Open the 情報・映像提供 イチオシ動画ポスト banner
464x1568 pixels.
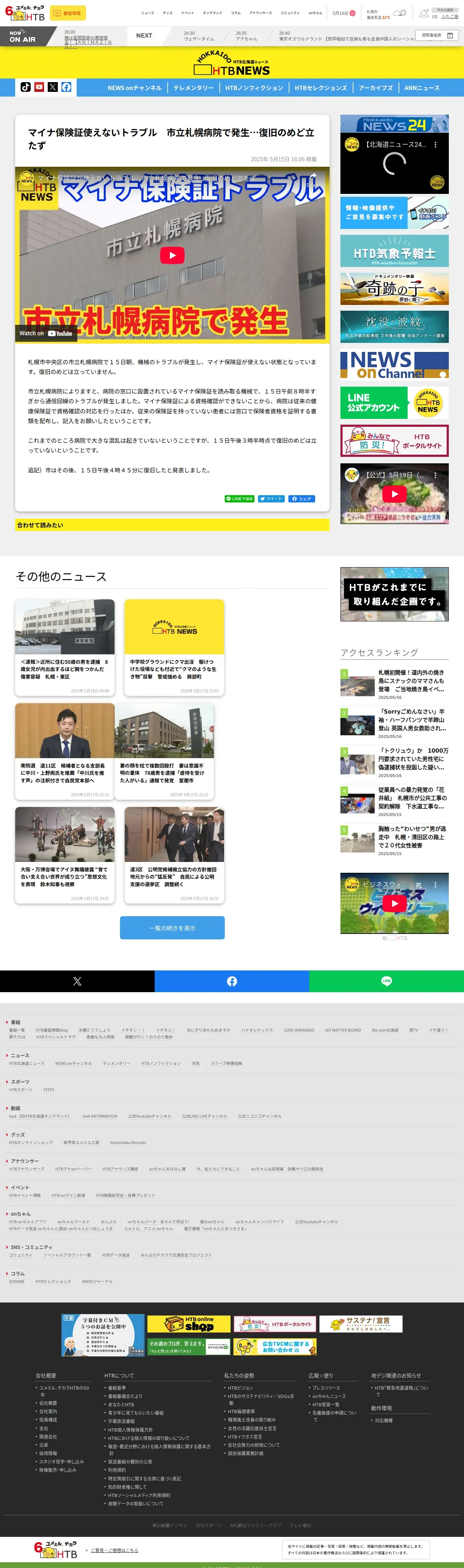pos(395,212)
